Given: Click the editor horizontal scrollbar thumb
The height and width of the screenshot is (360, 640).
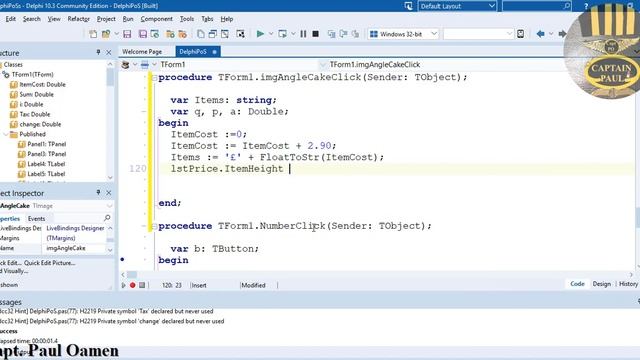Looking at the screenshot, I should click(132, 275).
